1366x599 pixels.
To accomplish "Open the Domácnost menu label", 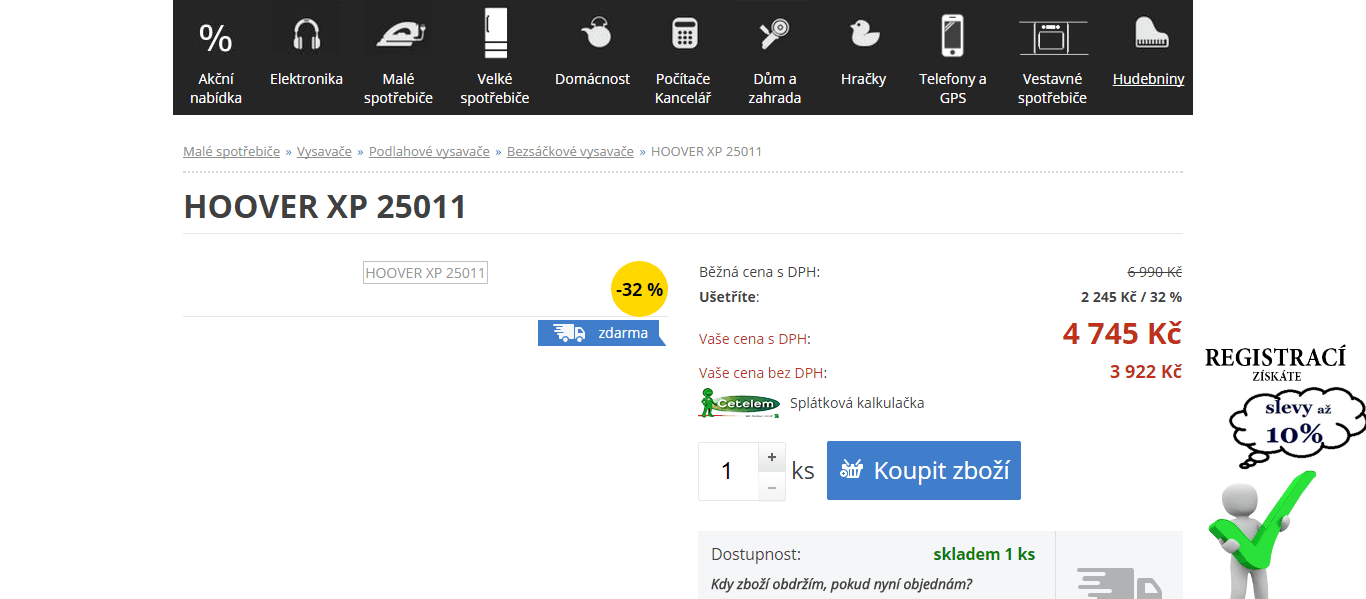I will tap(593, 79).
